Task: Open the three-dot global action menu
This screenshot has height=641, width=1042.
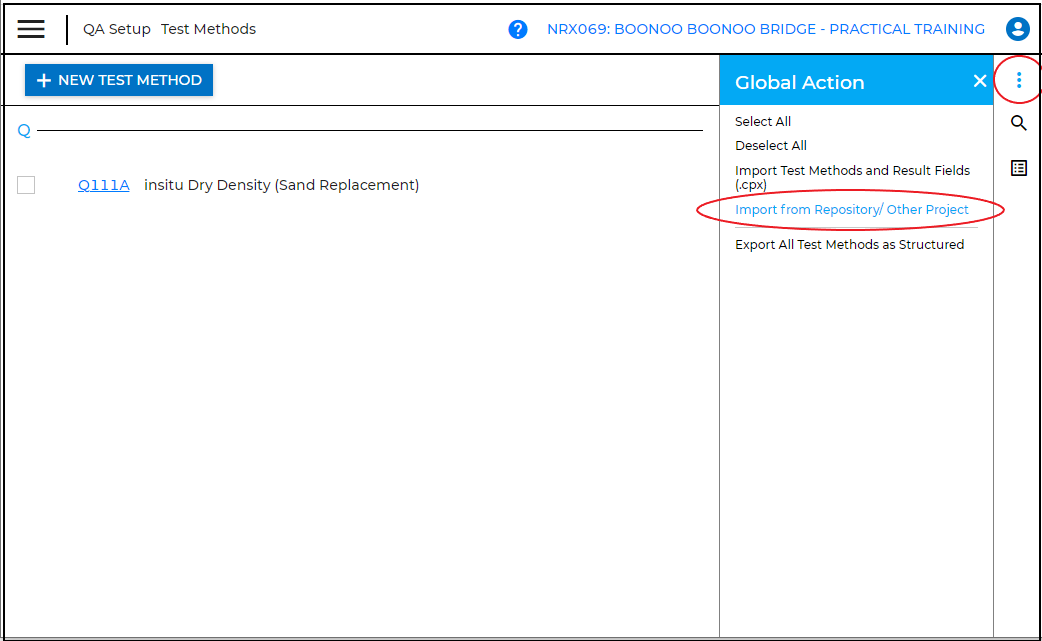Action: [x=1019, y=80]
